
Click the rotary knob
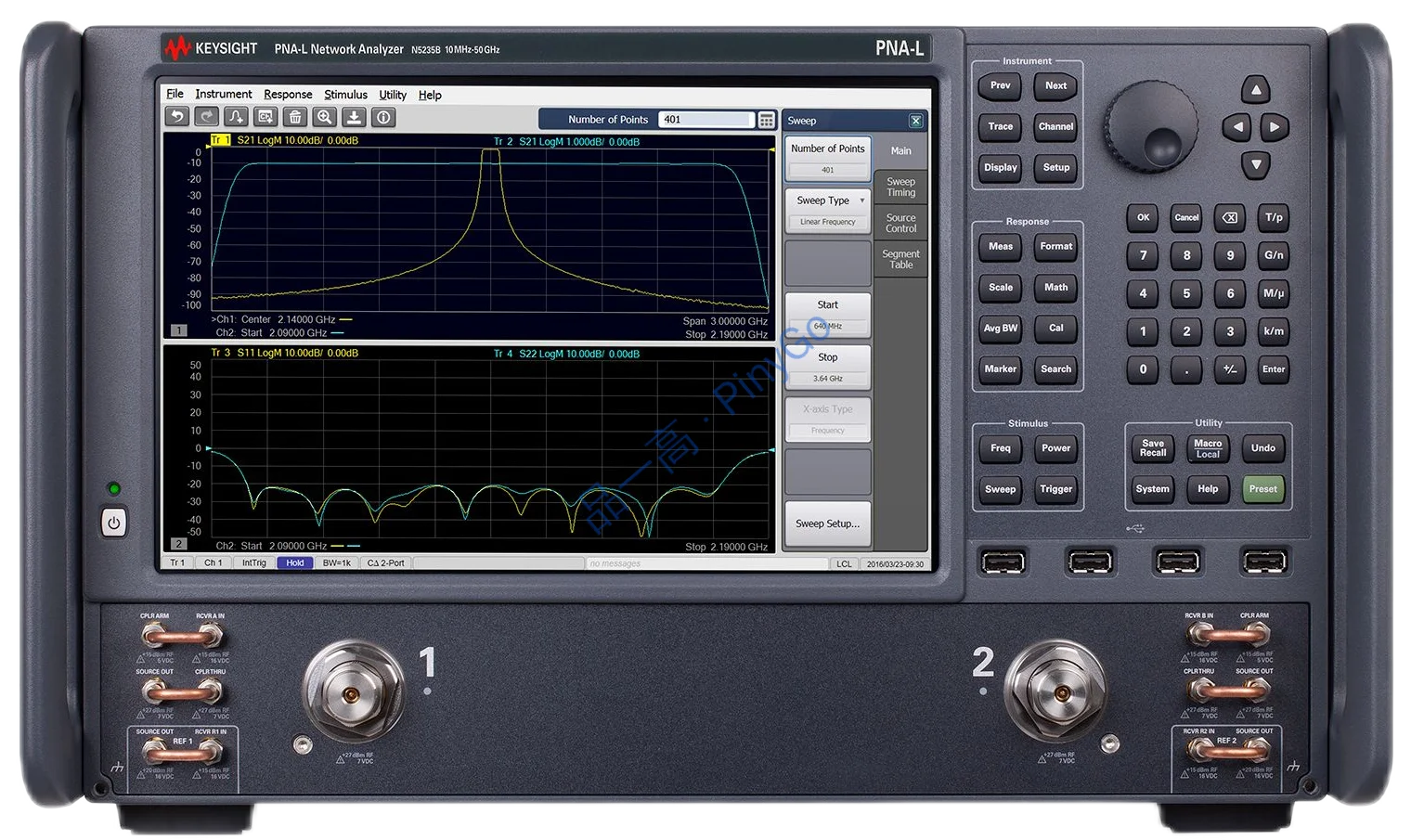click(x=1150, y=126)
